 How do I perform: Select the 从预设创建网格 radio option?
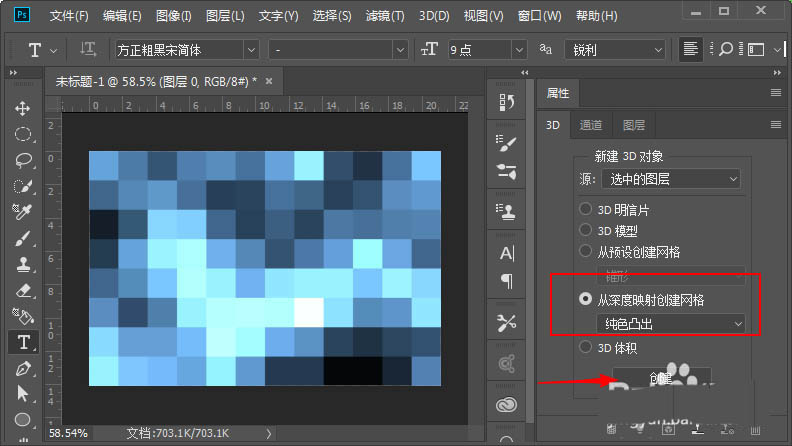pyautogui.click(x=585, y=251)
